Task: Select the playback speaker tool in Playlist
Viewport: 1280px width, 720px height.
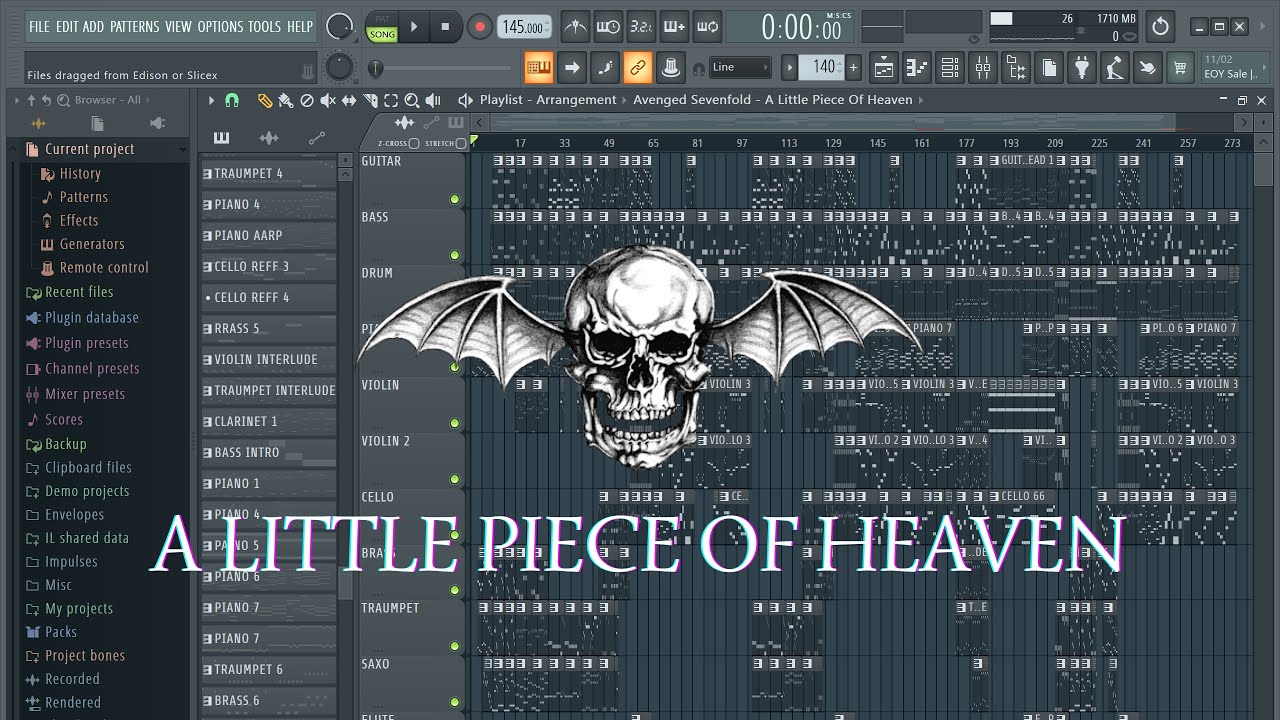Action: click(x=433, y=100)
